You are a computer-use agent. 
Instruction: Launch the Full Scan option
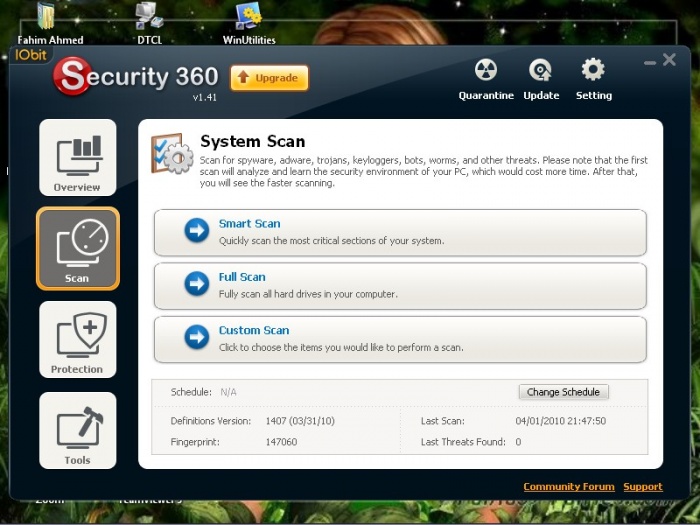400,286
